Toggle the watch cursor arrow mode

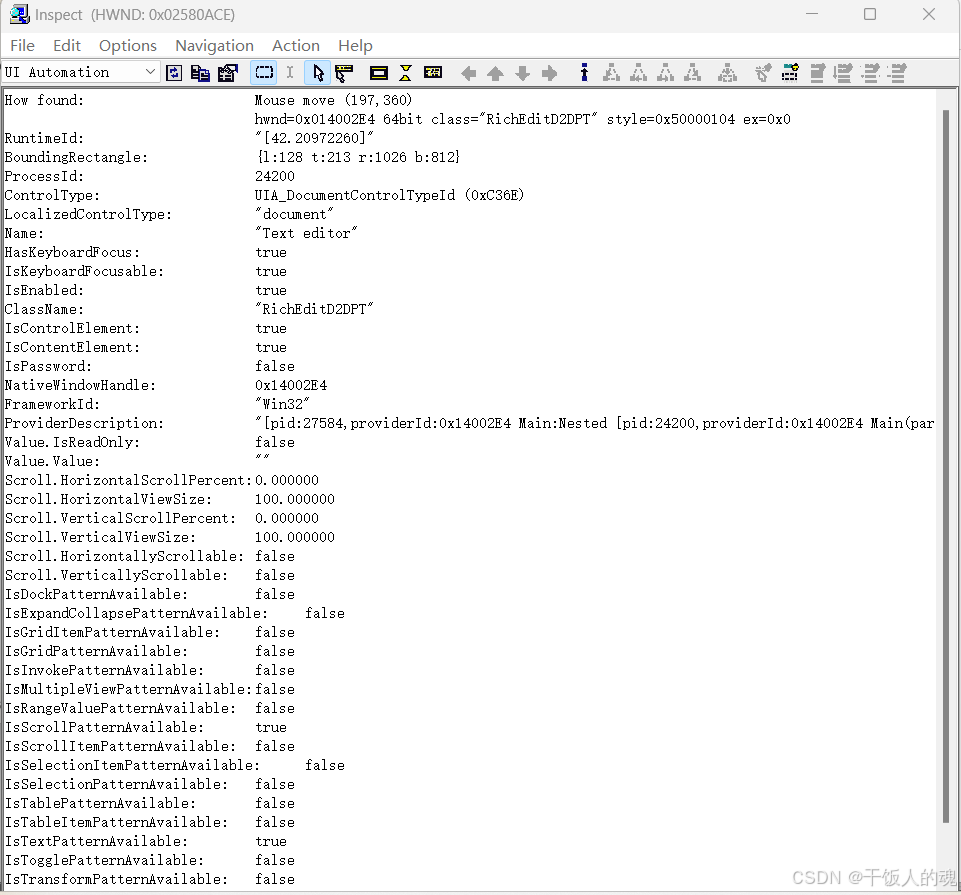pyautogui.click(x=317, y=72)
